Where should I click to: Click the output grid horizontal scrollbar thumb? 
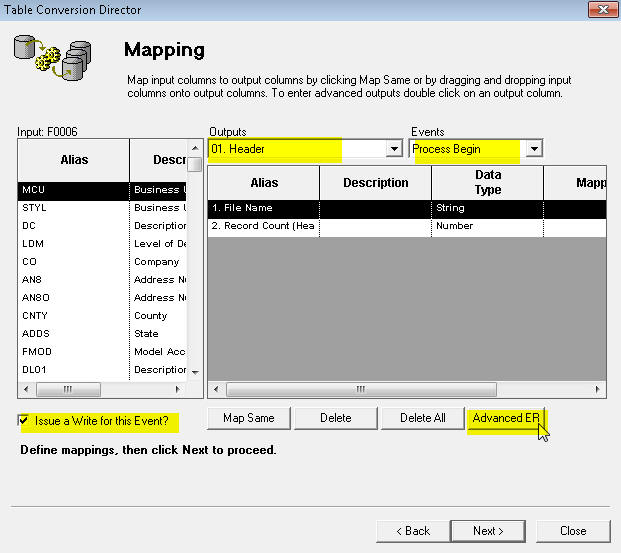[x=361, y=389]
